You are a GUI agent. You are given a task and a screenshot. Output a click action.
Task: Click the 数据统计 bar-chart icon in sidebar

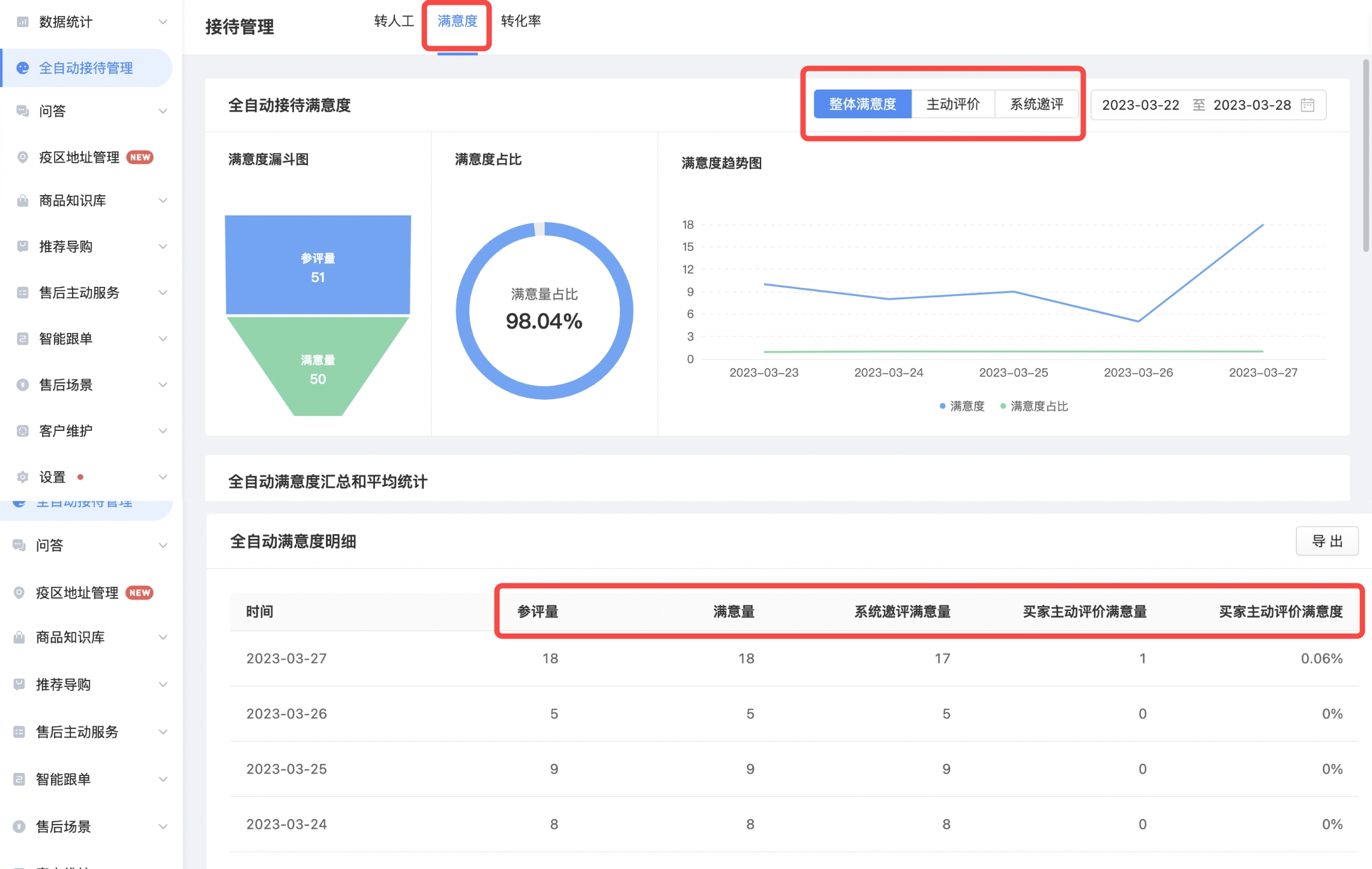(23, 22)
